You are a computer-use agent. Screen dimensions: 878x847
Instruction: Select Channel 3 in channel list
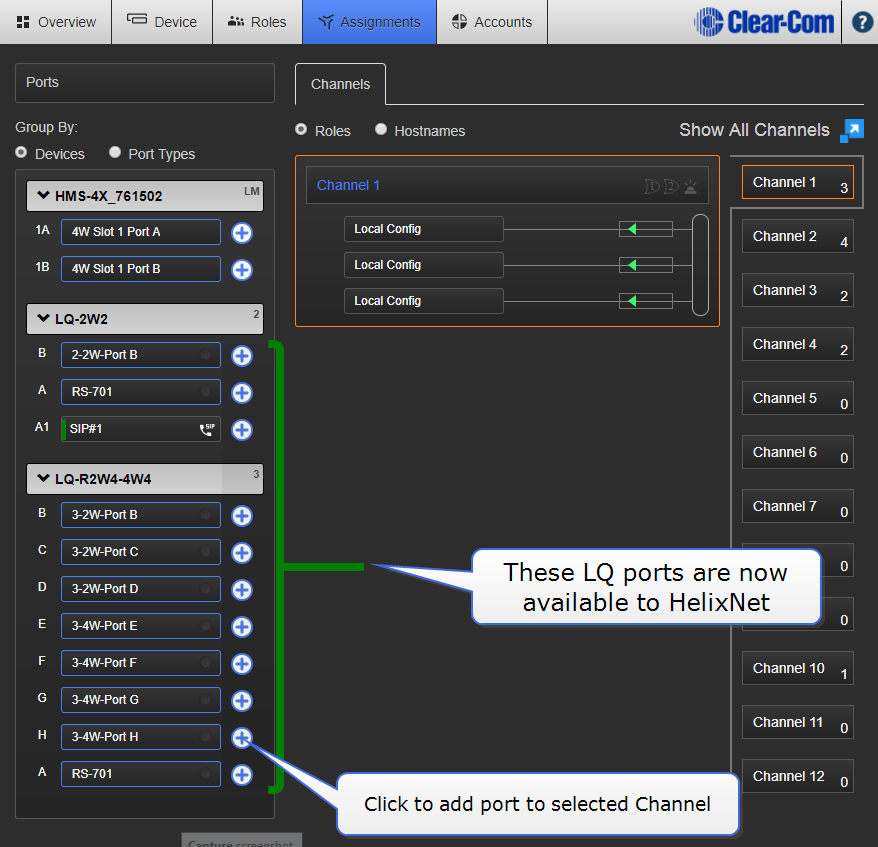pyautogui.click(x=798, y=290)
